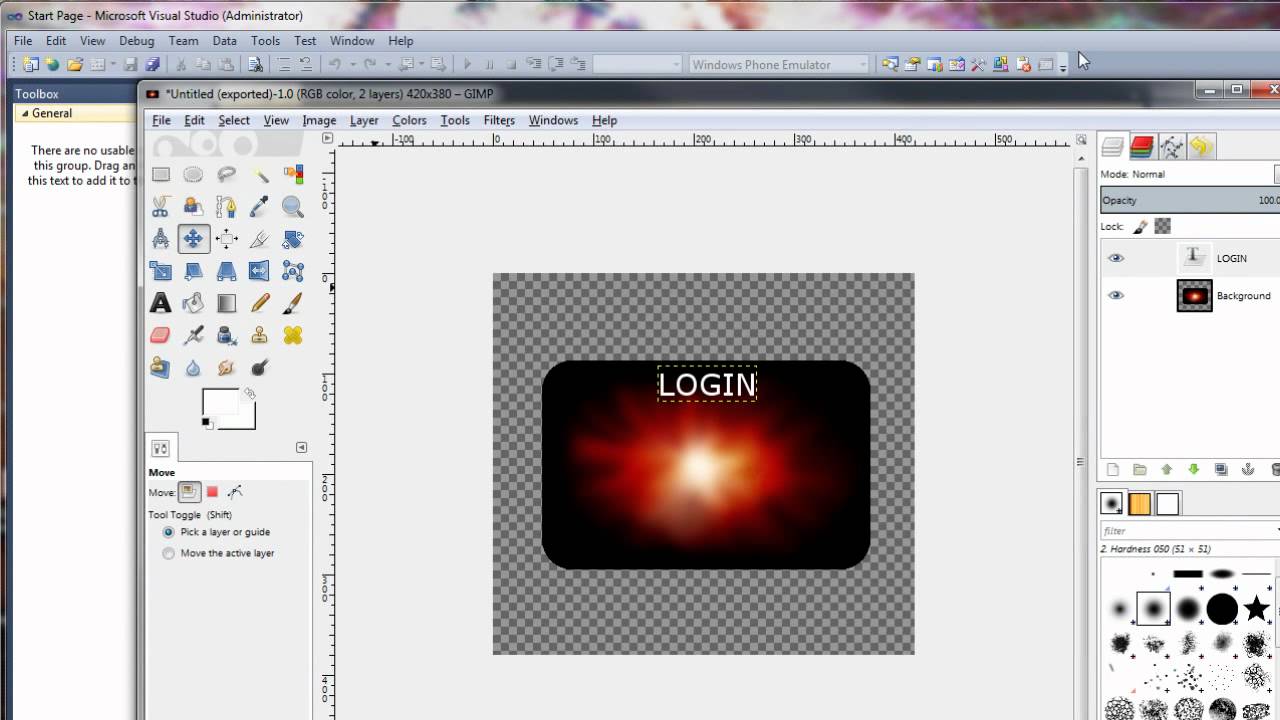Click the foreground color swatch

point(220,403)
